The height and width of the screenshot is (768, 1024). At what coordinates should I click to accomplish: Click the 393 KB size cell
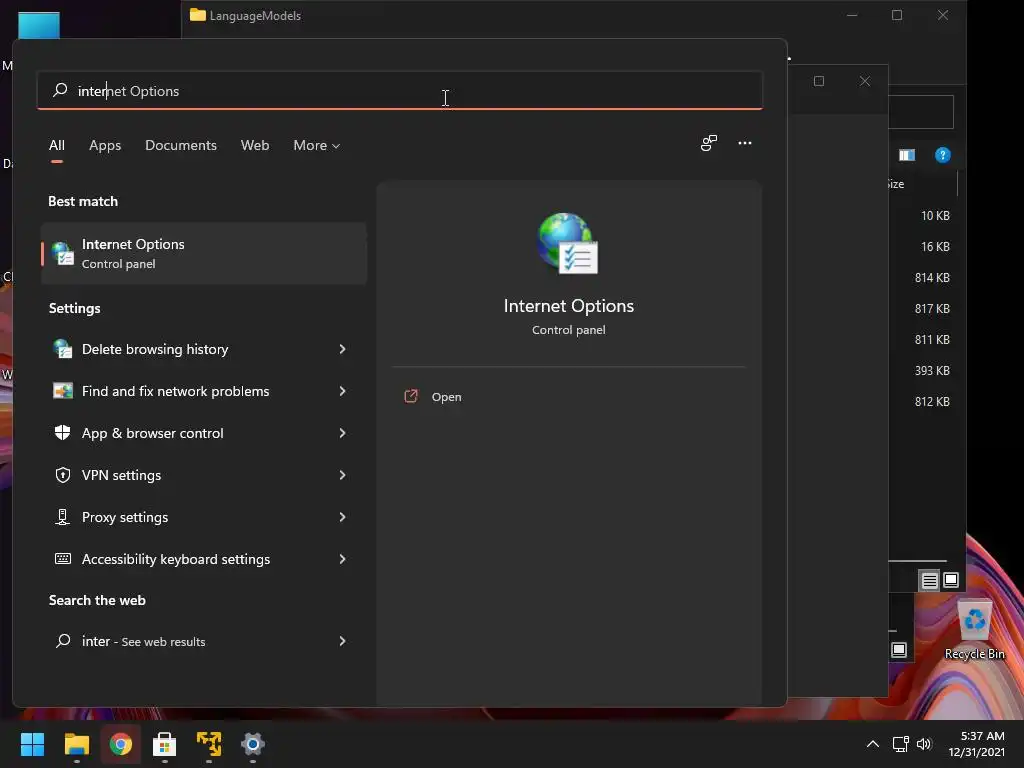tap(932, 370)
